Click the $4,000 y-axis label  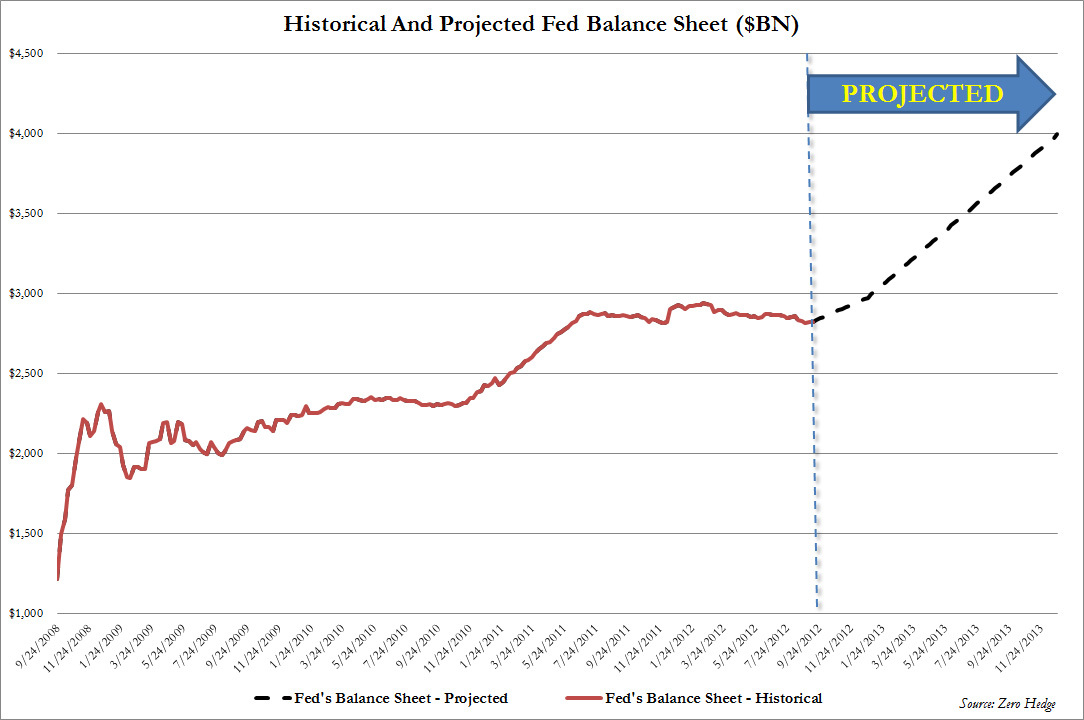[26, 133]
